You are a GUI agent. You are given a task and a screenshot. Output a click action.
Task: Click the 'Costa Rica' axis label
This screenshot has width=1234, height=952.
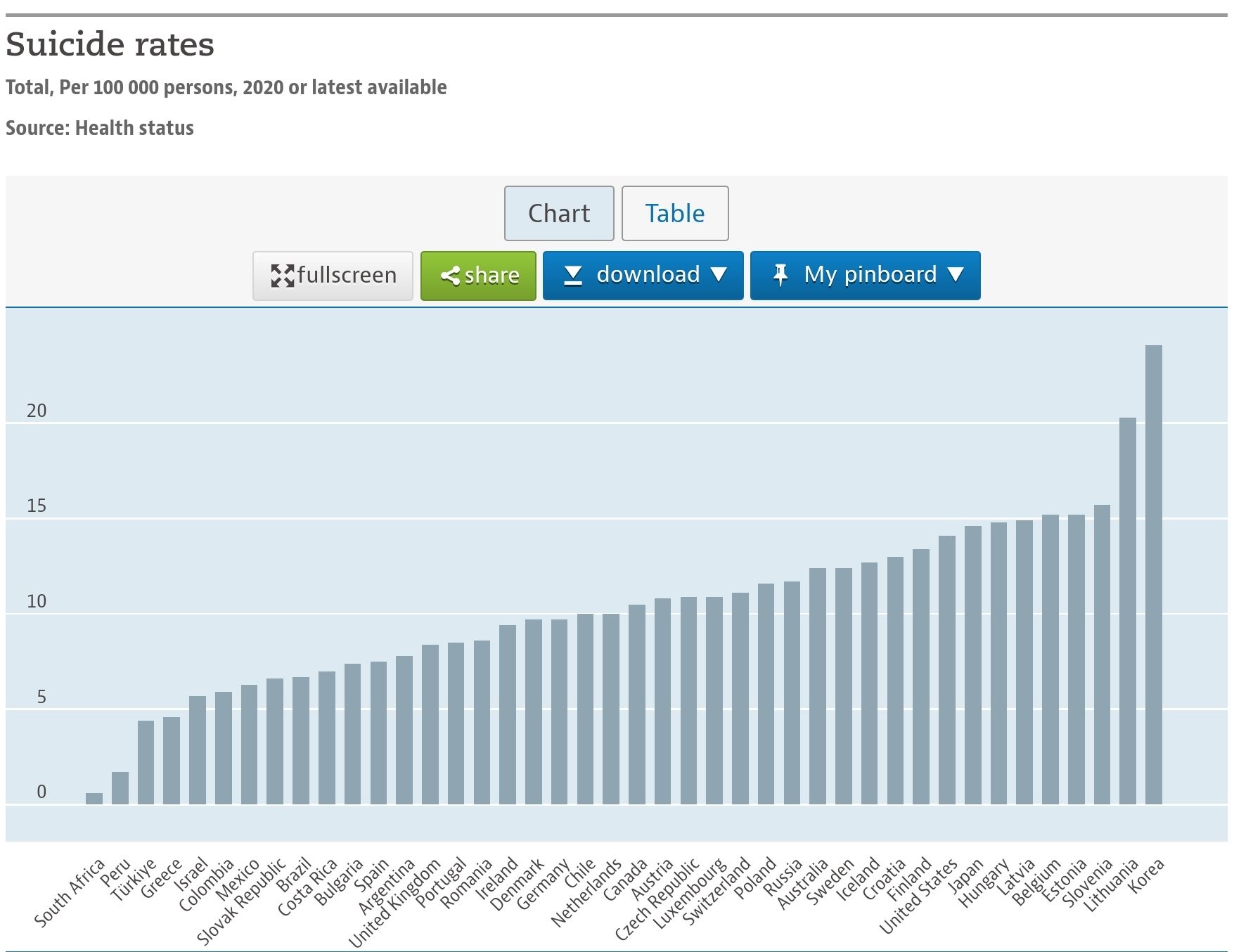[x=307, y=887]
